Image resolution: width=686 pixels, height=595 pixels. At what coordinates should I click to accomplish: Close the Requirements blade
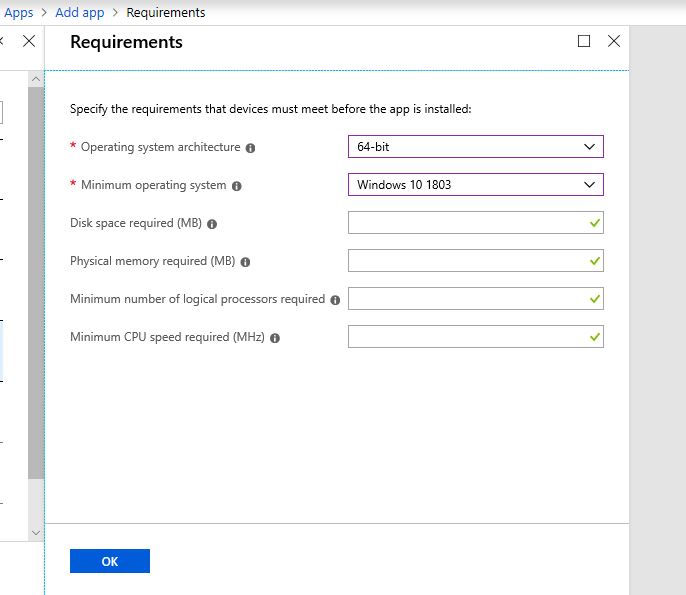click(614, 41)
